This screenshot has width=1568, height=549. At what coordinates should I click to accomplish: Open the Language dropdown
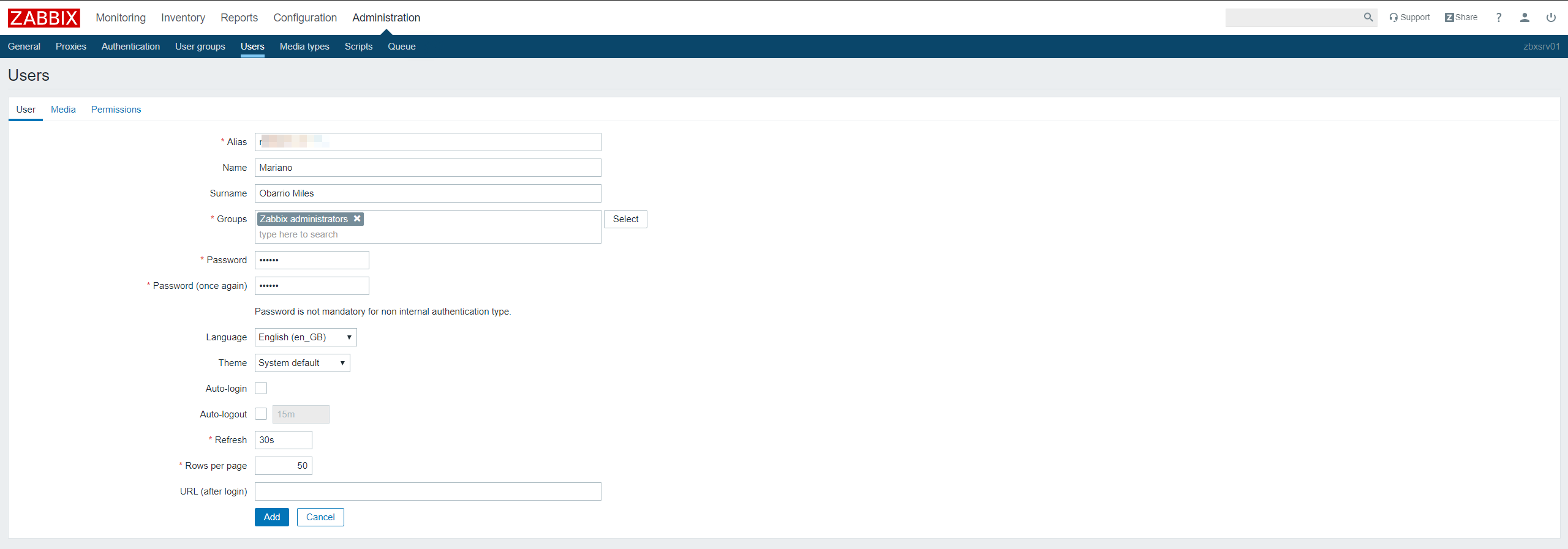coord(306,337)
